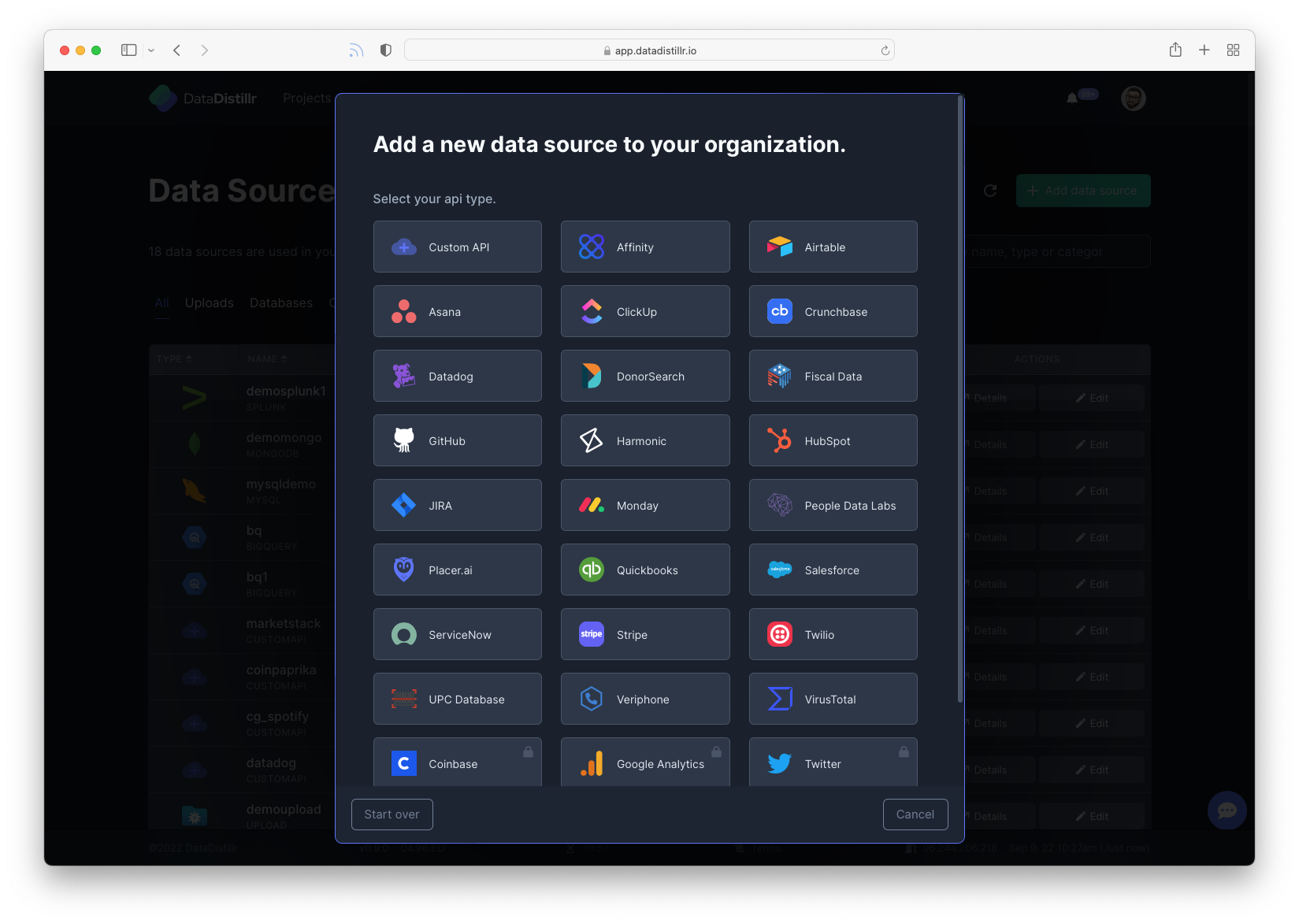Switch to the All tab

point(162,303)
